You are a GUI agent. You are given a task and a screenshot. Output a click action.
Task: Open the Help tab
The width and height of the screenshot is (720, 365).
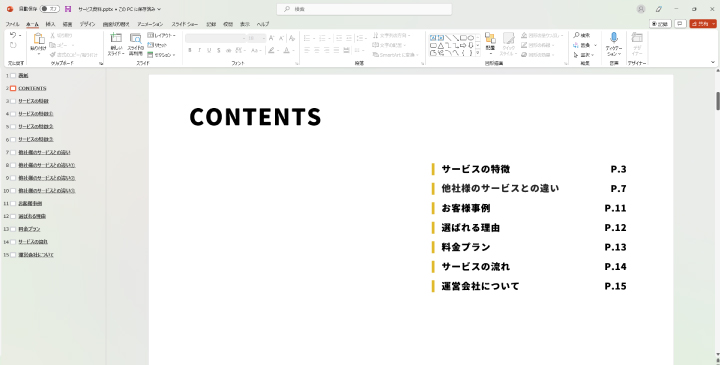263,24
